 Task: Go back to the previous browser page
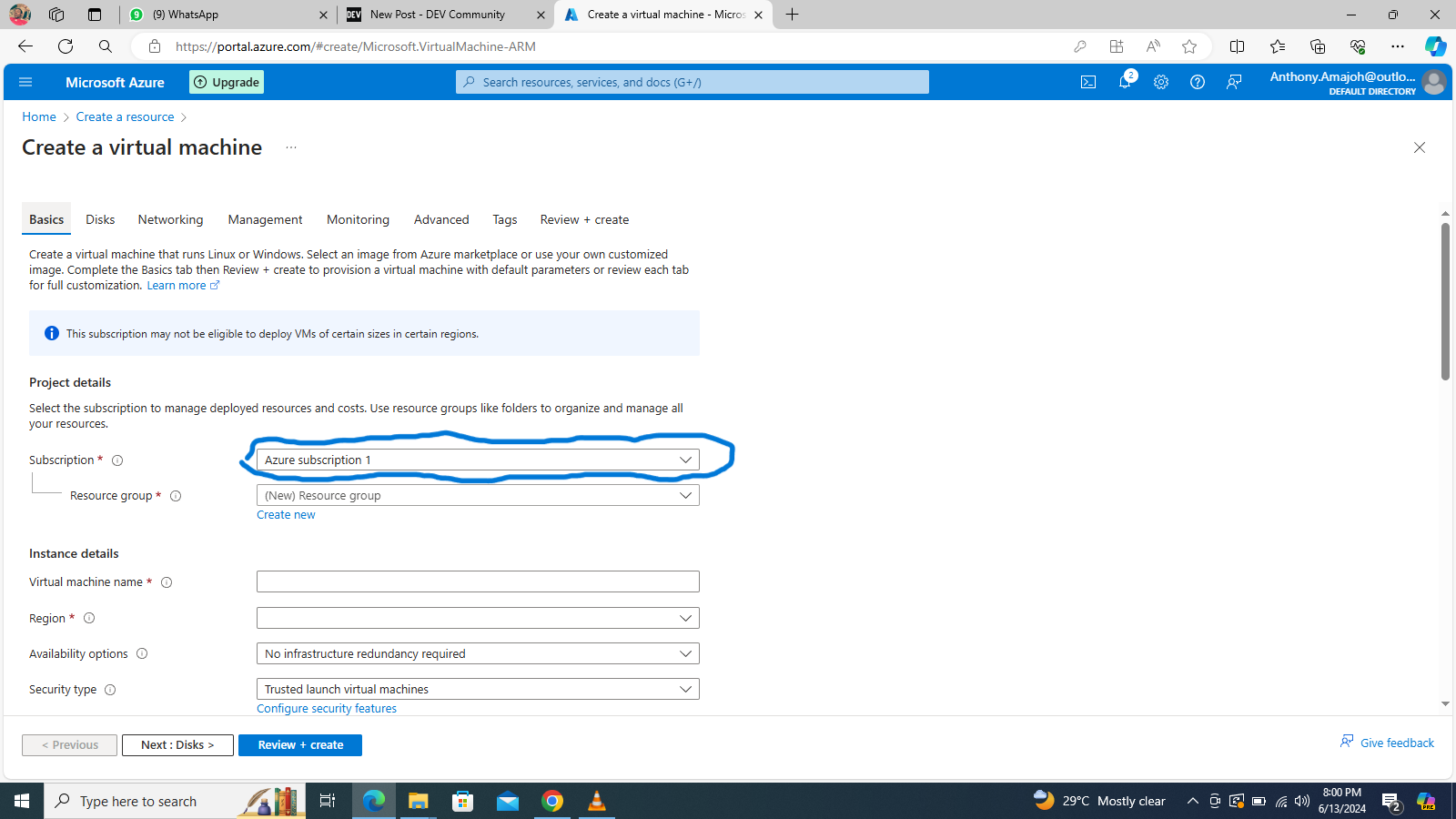pos(25,46)
